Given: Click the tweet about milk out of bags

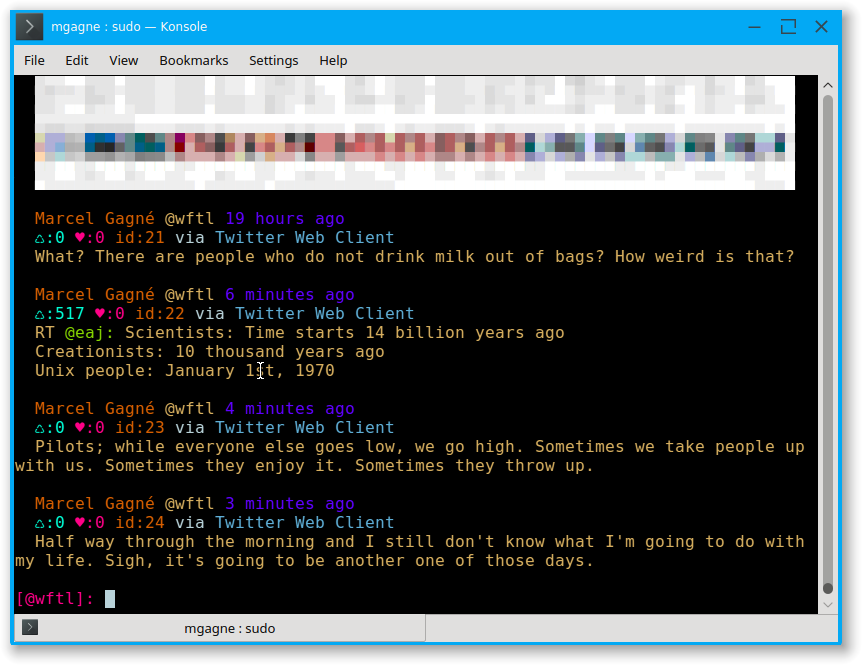Looking at the screenshot, I should [x=415, y=257].
